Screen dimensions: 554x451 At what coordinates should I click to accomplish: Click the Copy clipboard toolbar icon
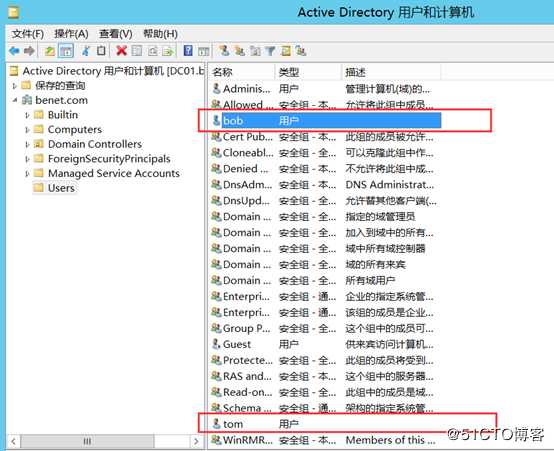pyautogui.click(x=101, y=51)
